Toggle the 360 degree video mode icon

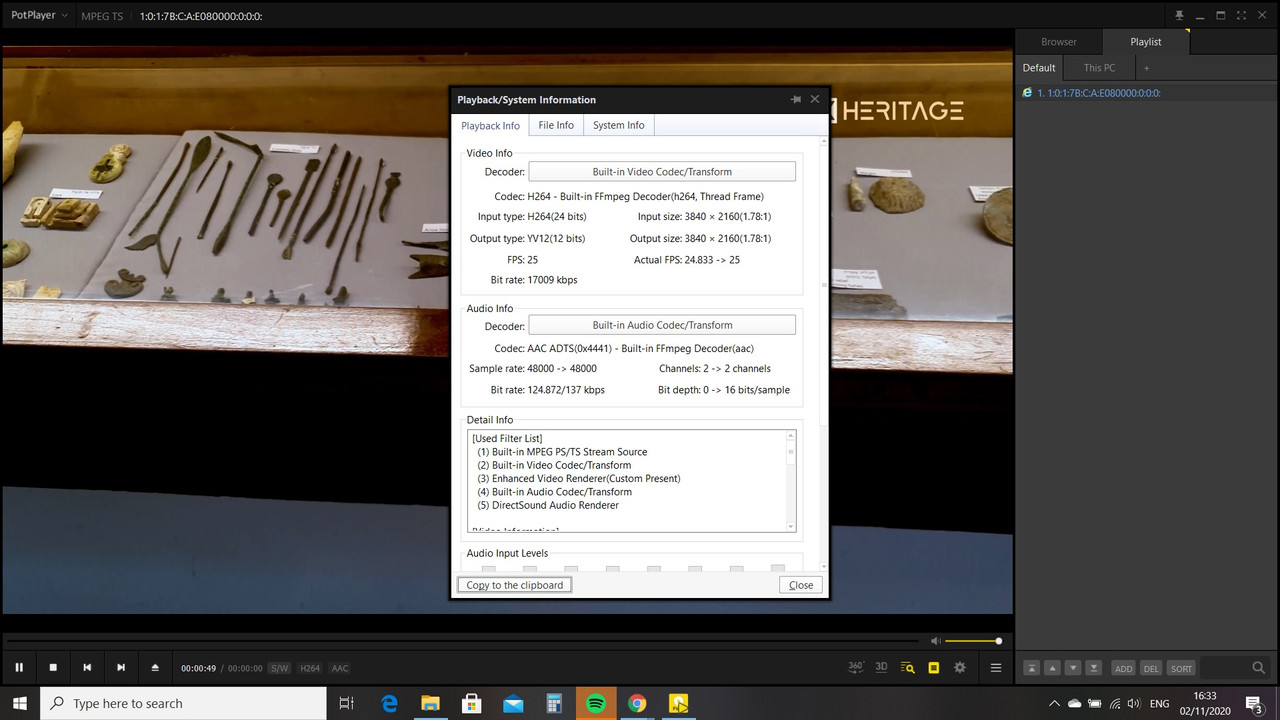(856, 667)
